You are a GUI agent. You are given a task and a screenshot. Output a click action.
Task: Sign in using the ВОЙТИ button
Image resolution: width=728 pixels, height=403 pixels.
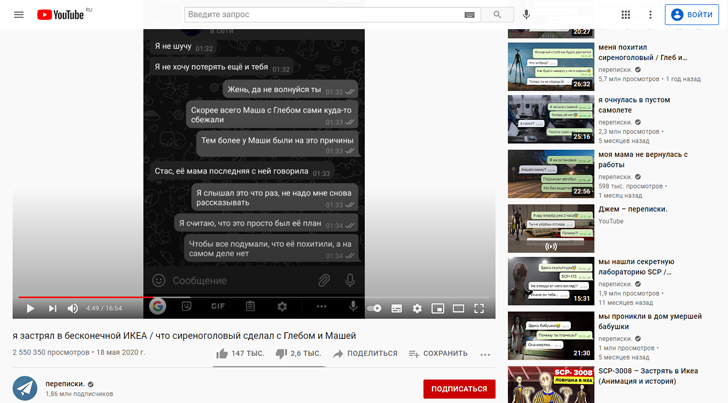[696, 15]
